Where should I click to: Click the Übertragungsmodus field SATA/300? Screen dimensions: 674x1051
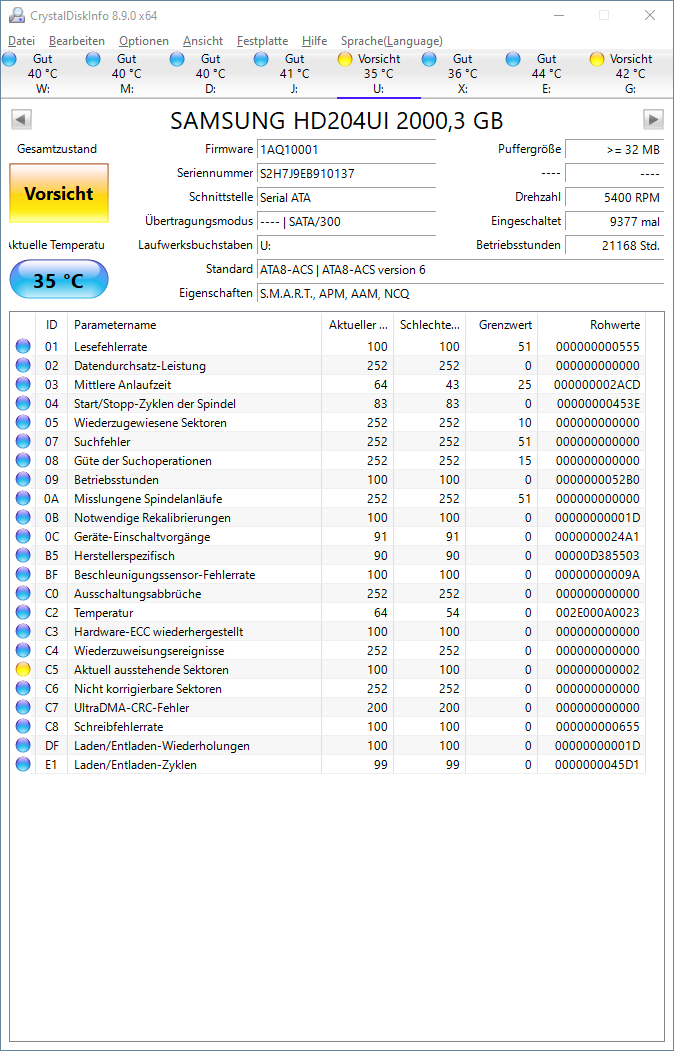pos(346,221)
